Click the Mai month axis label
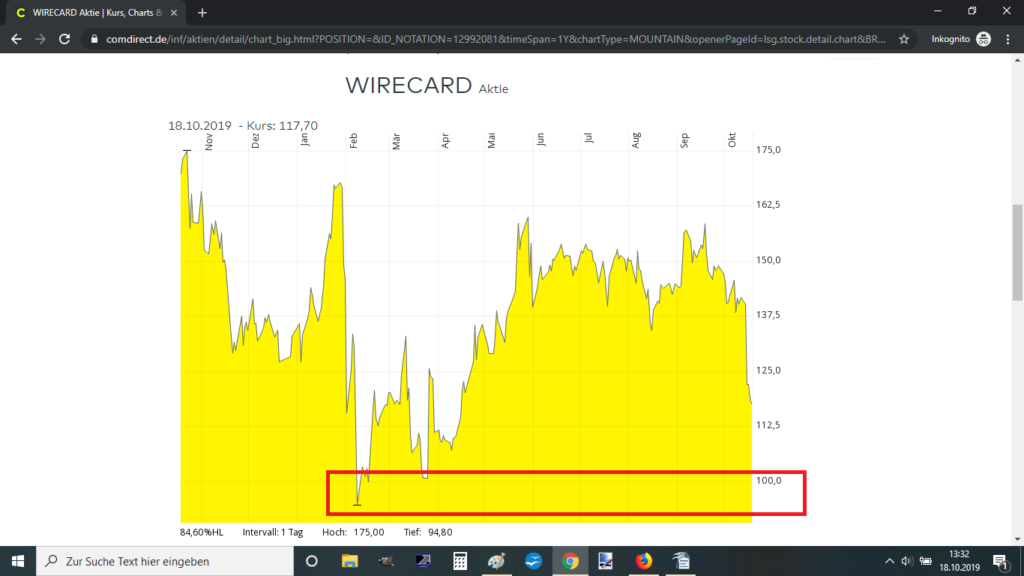The width and height of the screenshot is (1024, 576). [491, 140]
